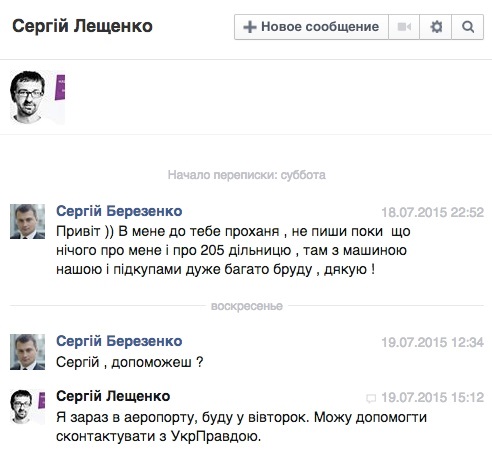This screenshot has width=492, height=454.
Task: Click the воскресенье day divider
Action: (x=247, y=306)
